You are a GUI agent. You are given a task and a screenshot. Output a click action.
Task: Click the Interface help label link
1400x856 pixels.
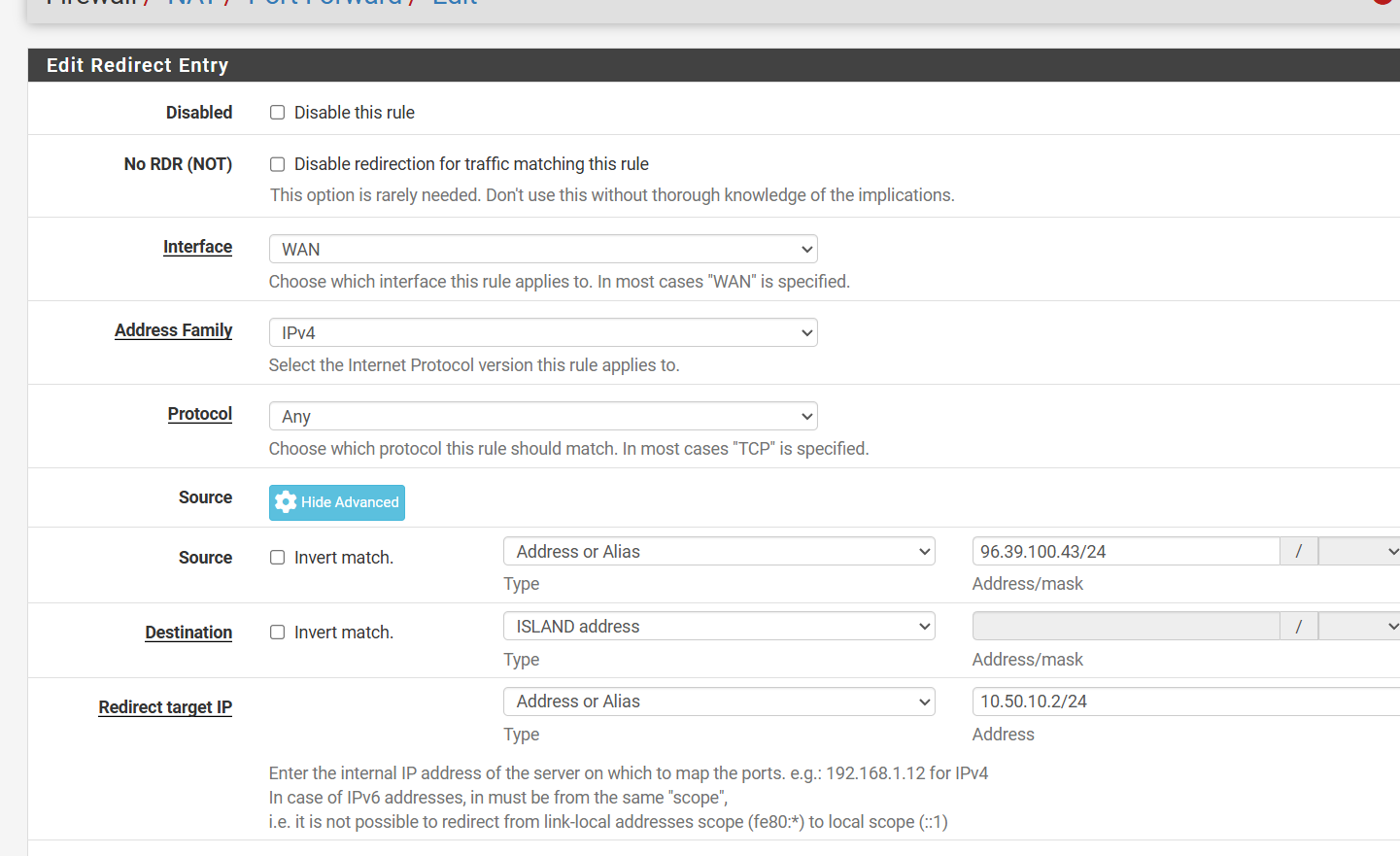(197, 247)
